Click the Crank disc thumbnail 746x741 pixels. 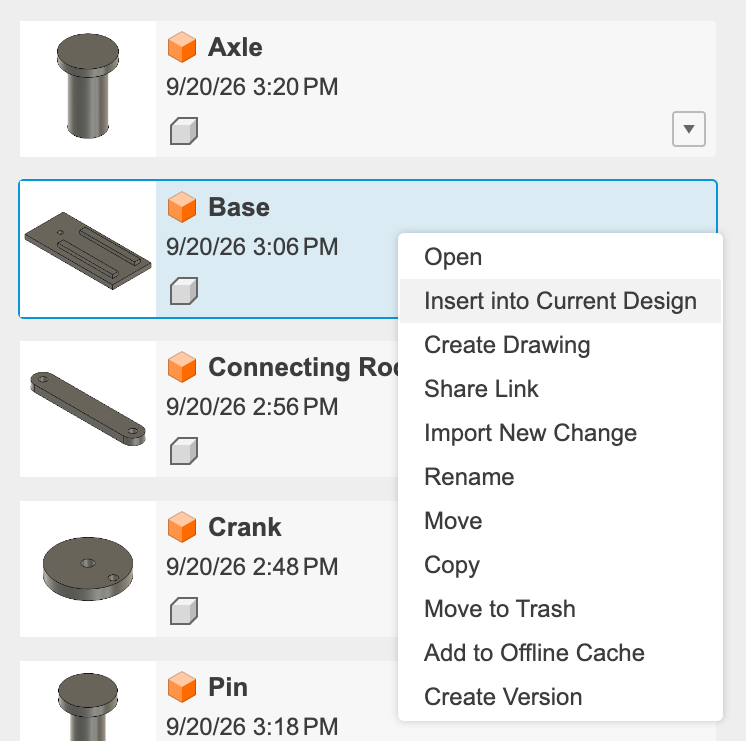coord(88,569)
